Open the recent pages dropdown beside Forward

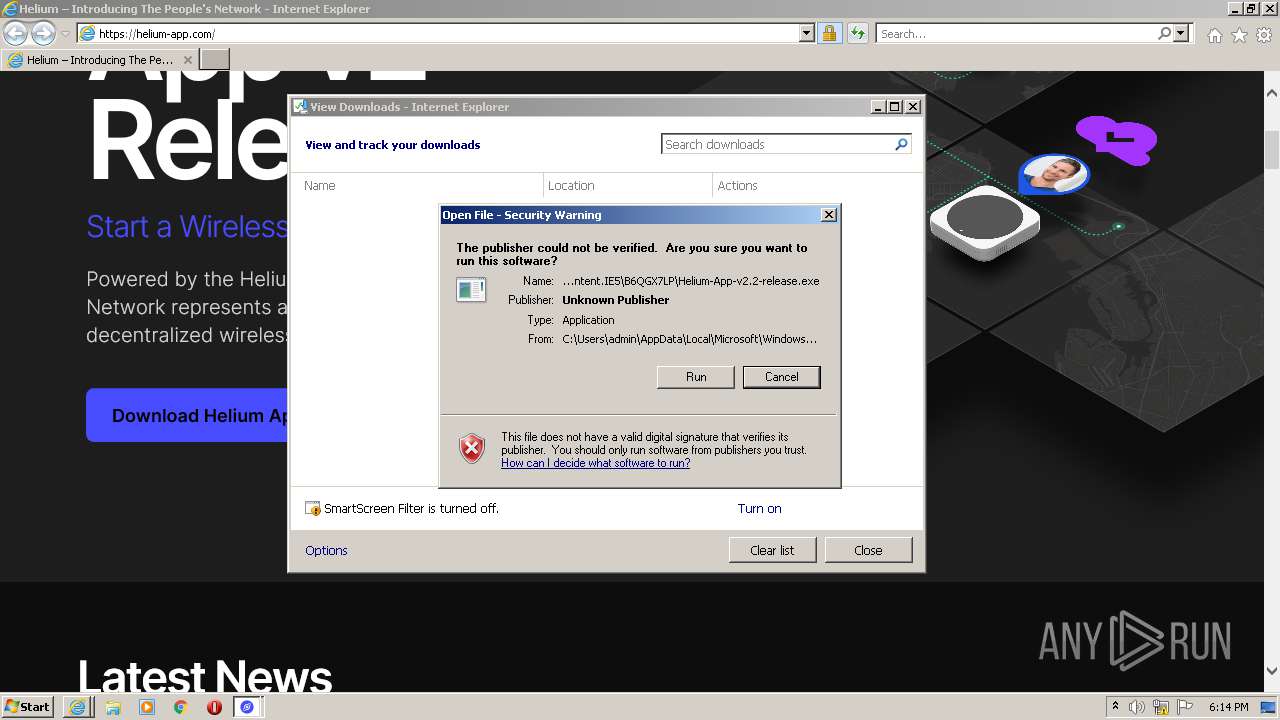(65, 34)
